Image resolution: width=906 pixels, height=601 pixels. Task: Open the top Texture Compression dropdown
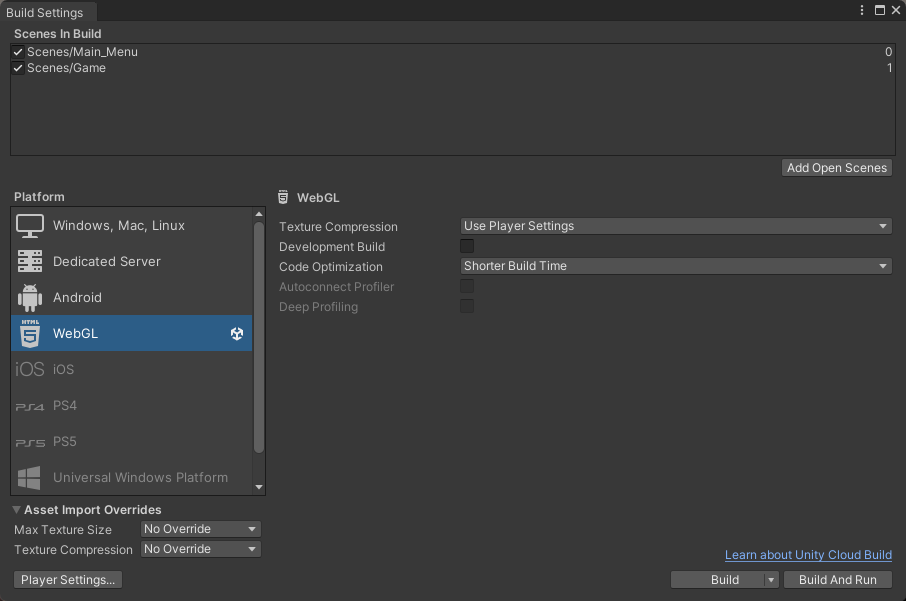pyautogui.click(x=676, y=226)
